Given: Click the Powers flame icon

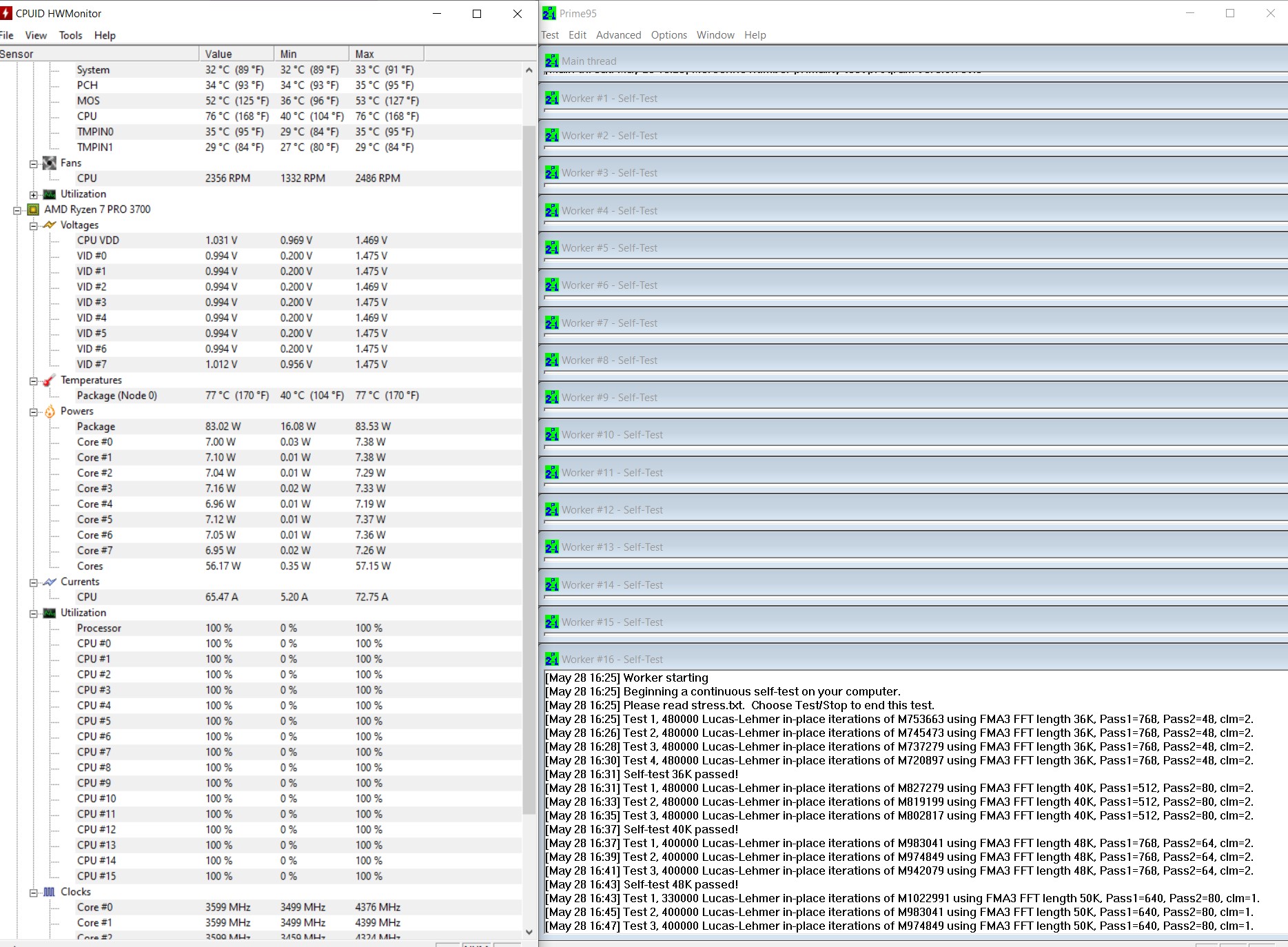Looking at the screenshot, I should [x=49, y=411].
